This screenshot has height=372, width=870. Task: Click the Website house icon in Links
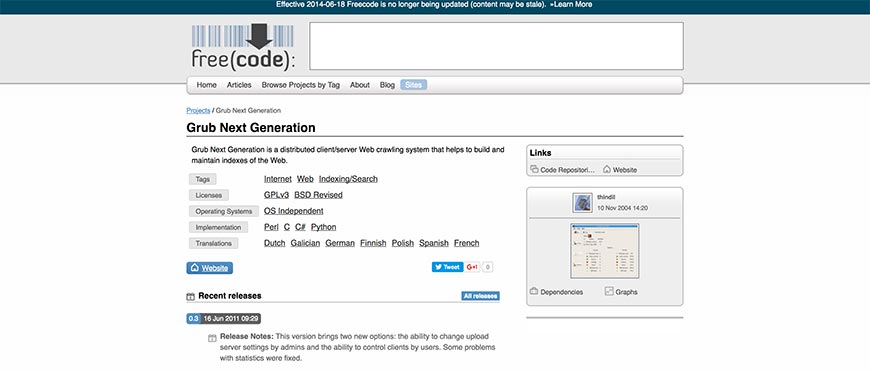(607, 169)
